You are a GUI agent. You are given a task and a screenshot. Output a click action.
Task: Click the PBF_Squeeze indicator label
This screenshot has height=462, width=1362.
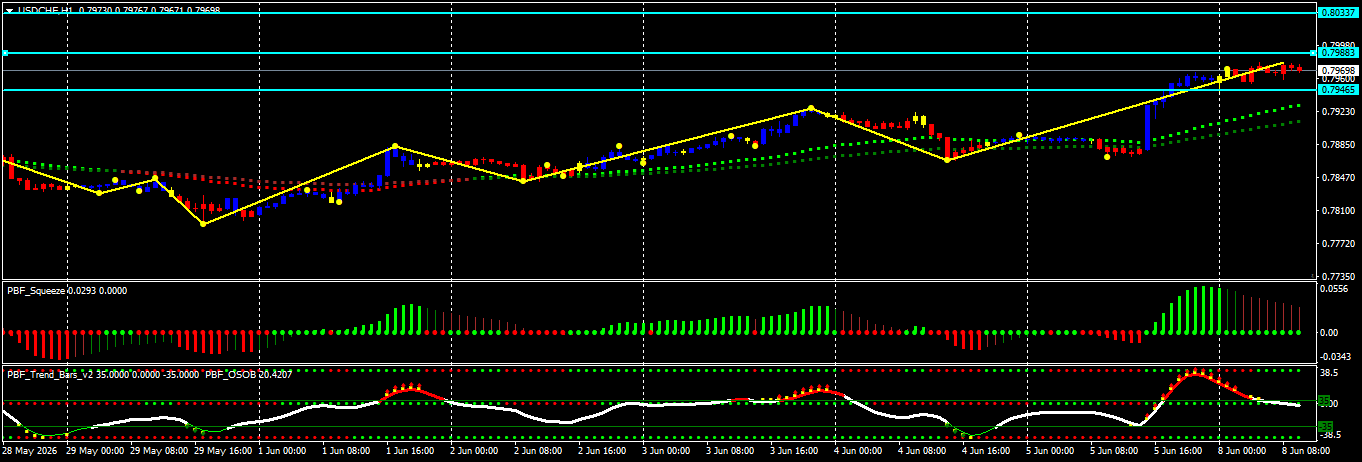coord(34,290)
